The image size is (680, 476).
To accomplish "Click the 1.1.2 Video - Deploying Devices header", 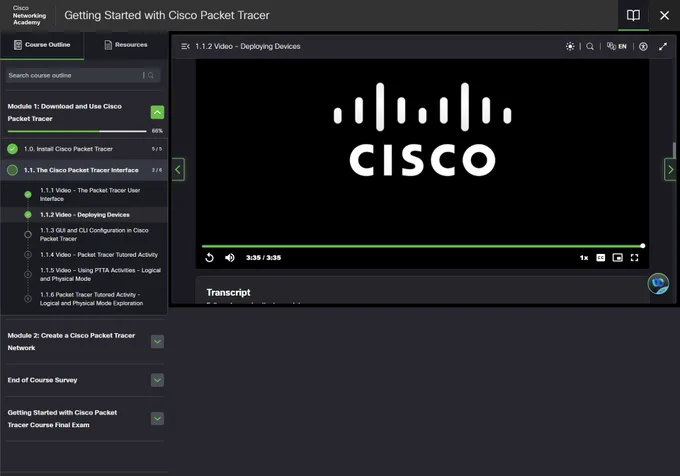I will [x=248, y=46].
